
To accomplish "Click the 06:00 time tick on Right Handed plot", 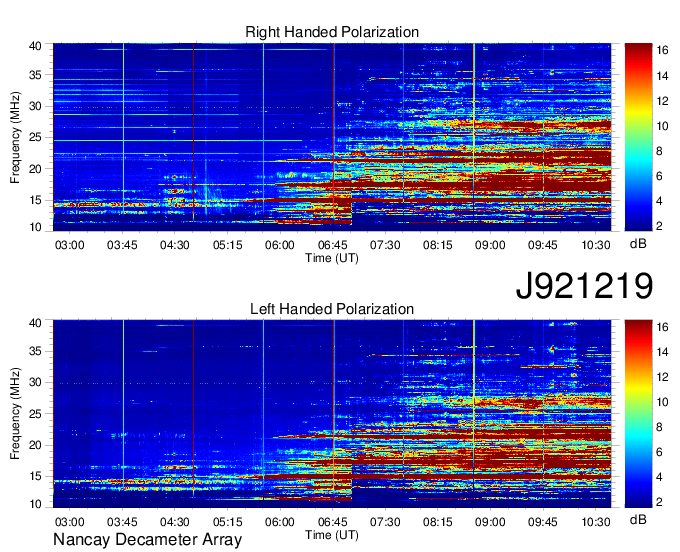I will coord(280,245).
